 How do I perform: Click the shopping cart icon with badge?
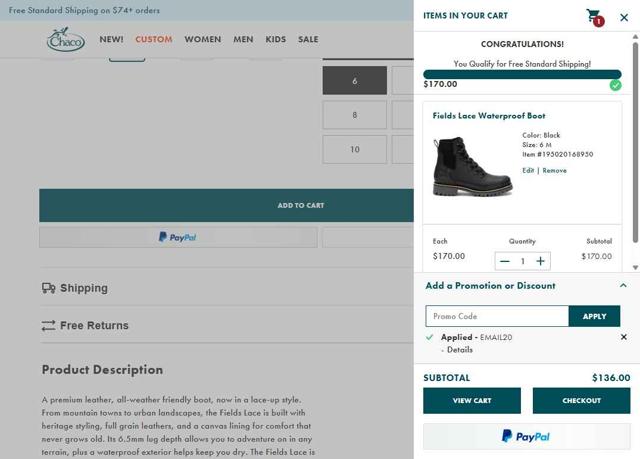pos(595,17)
